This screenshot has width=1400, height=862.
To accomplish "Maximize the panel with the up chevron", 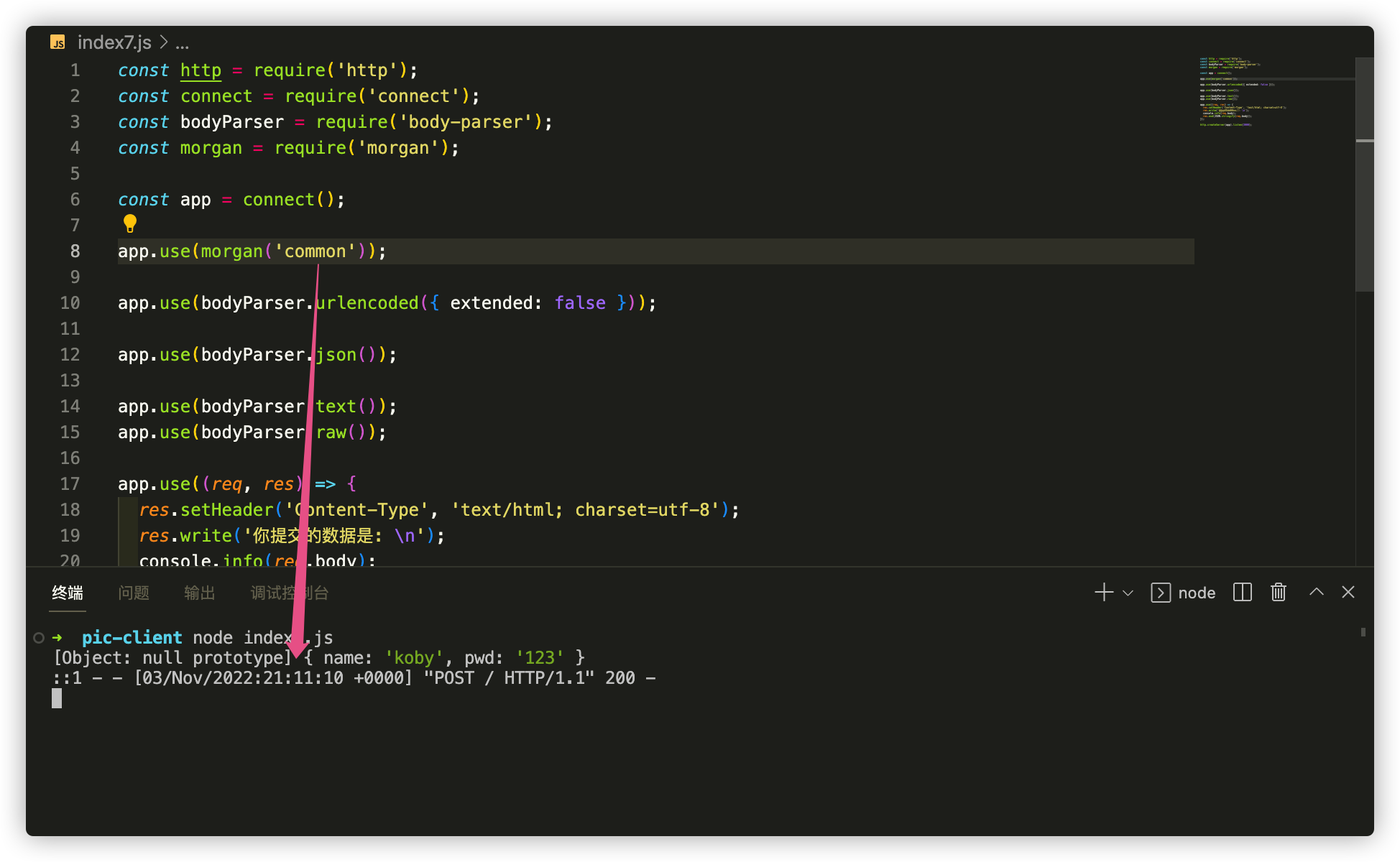I will pos(1317,592).
